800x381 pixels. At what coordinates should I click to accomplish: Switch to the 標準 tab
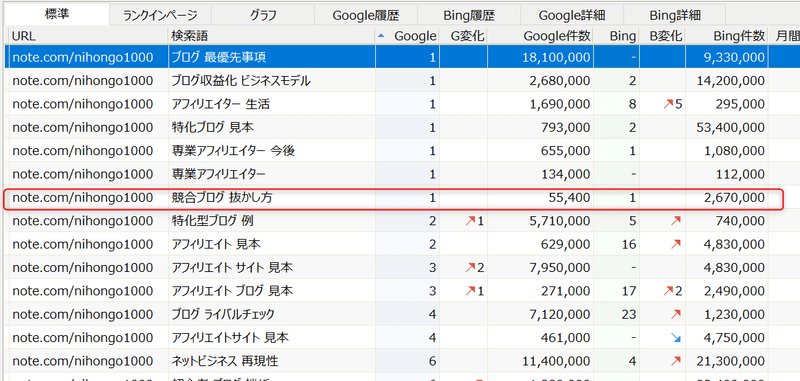click(x=58, y=14)
